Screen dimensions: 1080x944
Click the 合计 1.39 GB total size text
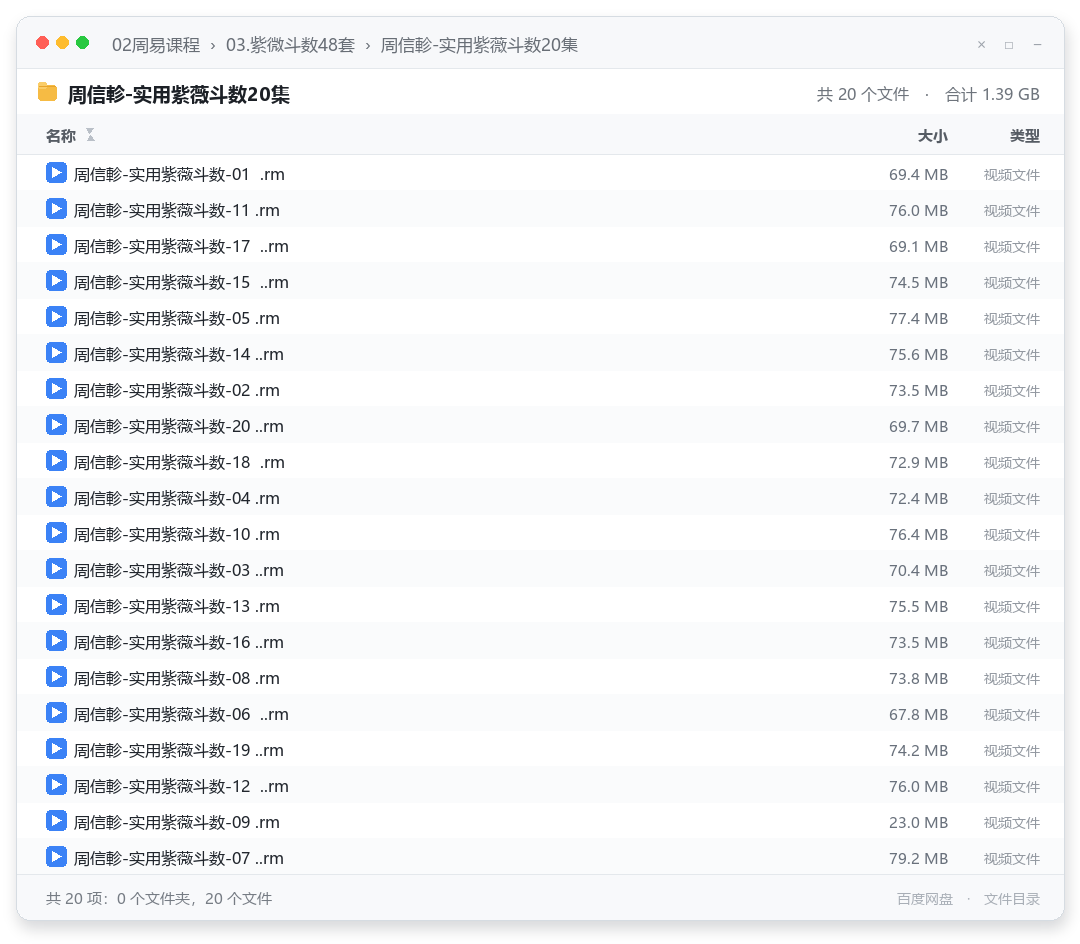click(x=992, y=94)
